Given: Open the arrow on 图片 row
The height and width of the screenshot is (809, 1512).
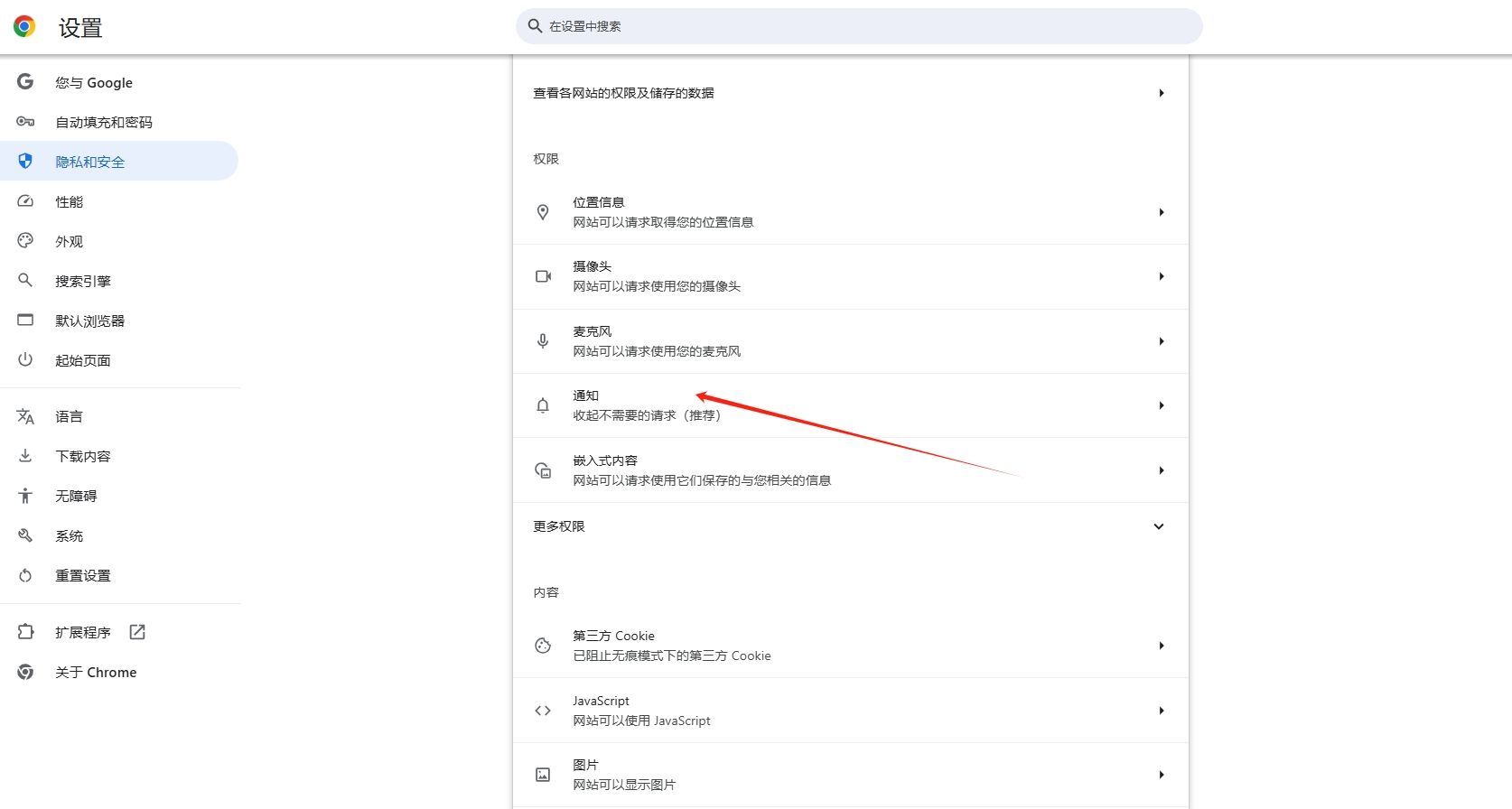Looking at the screenshot, I should pos(1162,775).
